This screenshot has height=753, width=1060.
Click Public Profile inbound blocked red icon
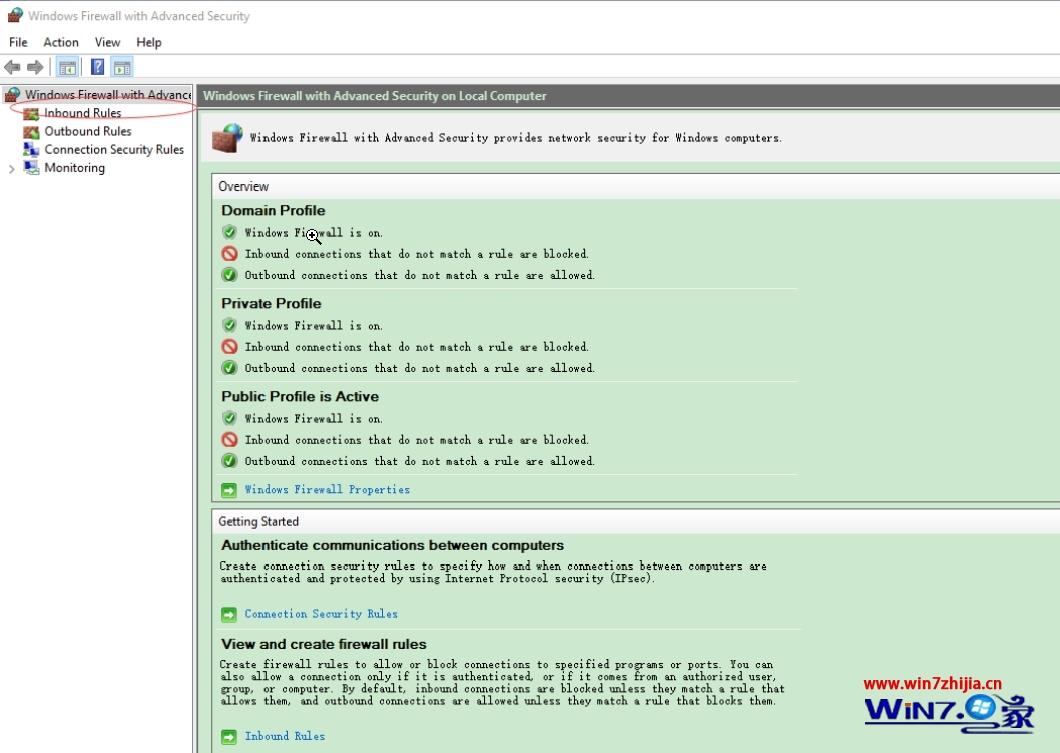tap(229, 439)
